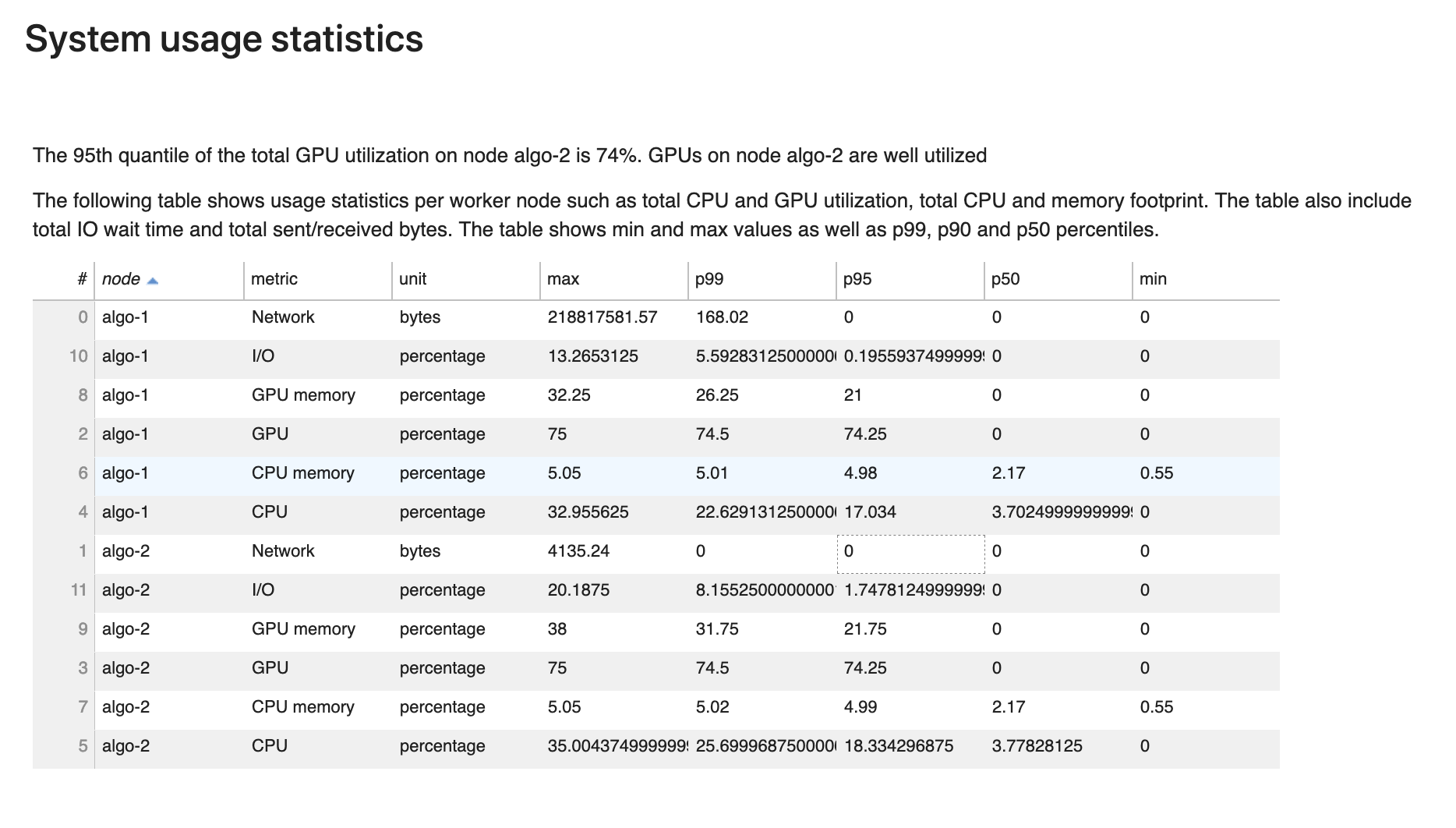
Task: Sort table by the p99 column header
Action: point(708,278)
